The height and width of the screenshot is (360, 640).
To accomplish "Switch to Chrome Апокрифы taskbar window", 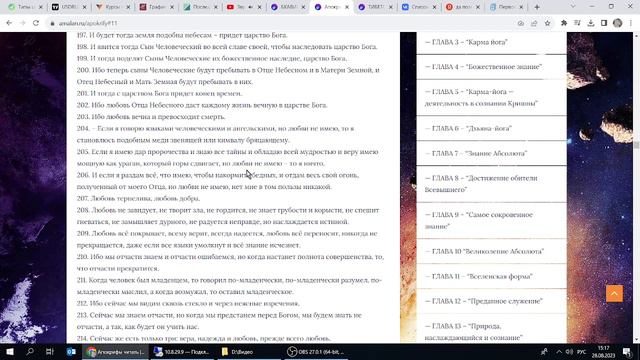I will tap(116, 351).
